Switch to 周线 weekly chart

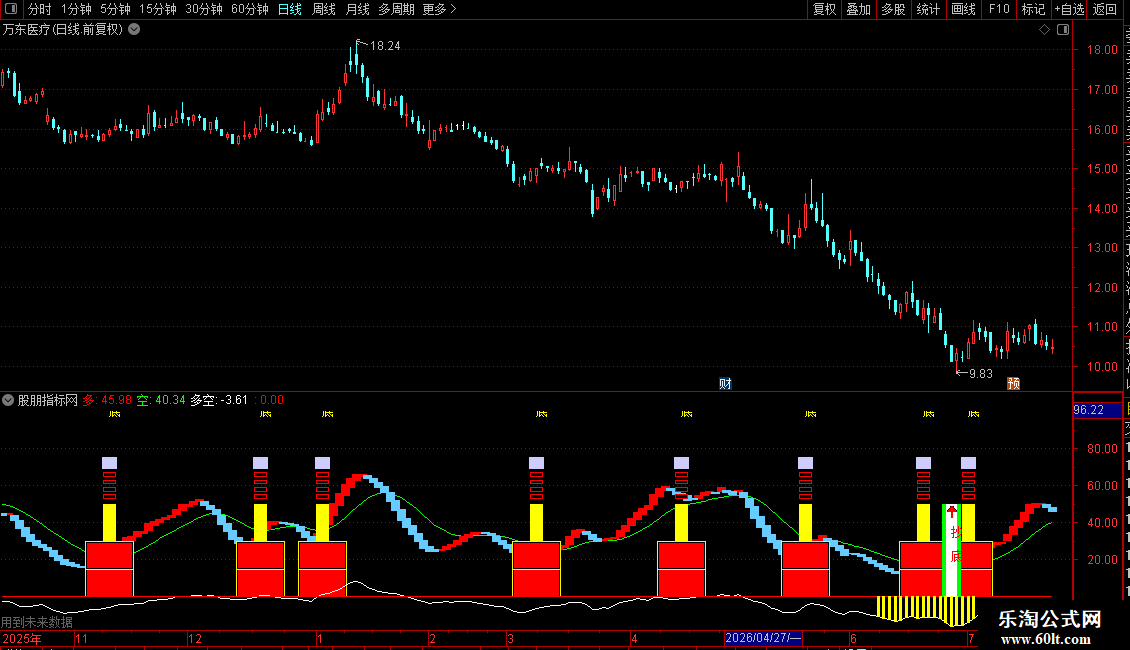324,9
